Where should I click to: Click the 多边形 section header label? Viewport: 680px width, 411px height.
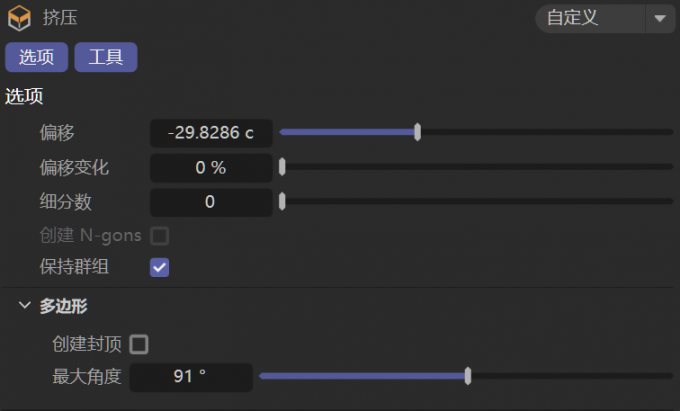click(63, 306)
